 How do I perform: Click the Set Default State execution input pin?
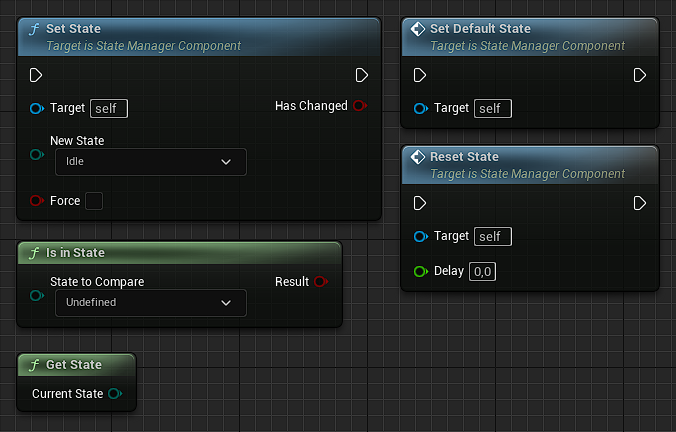pyautogui.click(x=420, y=75)
